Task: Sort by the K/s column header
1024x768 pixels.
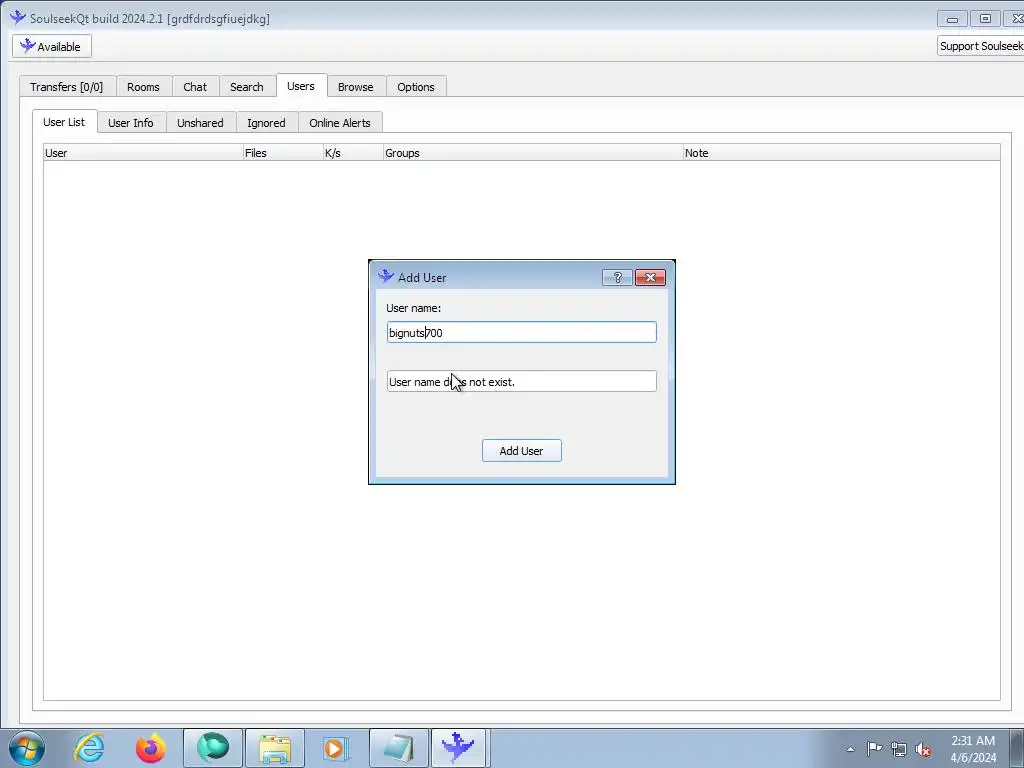Action: click(353, 153)
